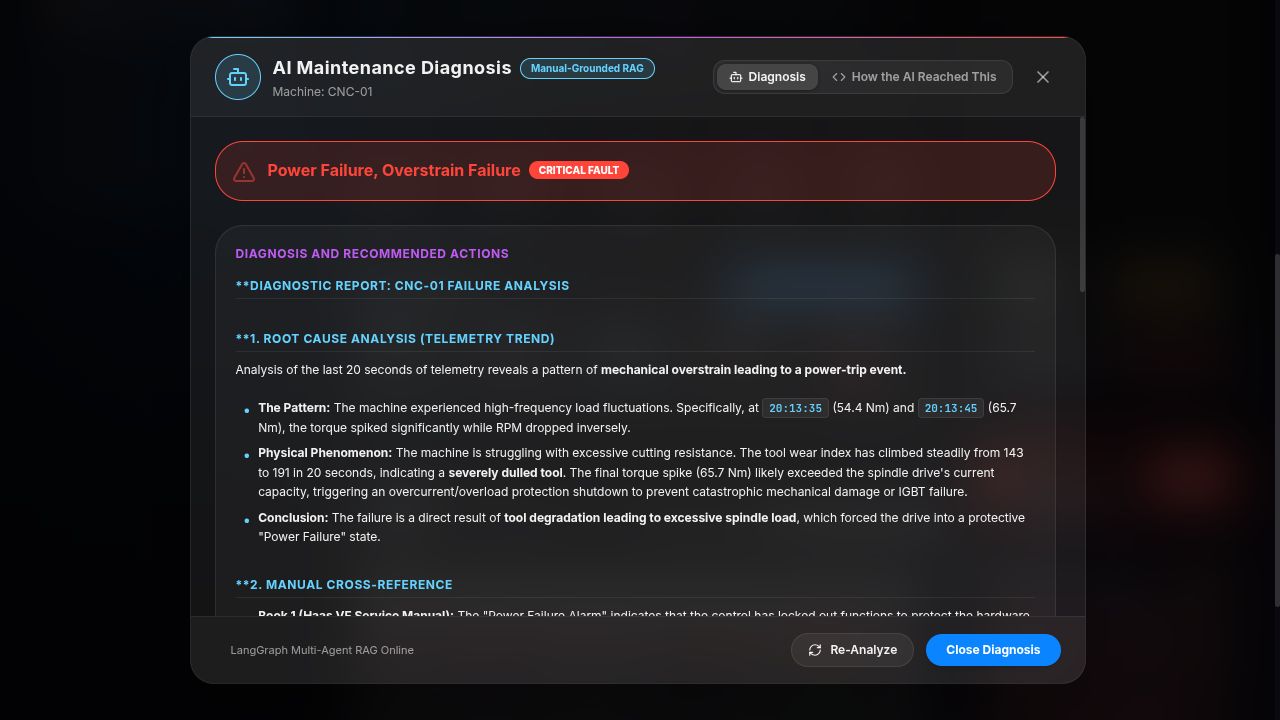Screen dimensions: 1280x720
Task: Click the 20:13:45 timestamp chip
Action: [950, 408]
